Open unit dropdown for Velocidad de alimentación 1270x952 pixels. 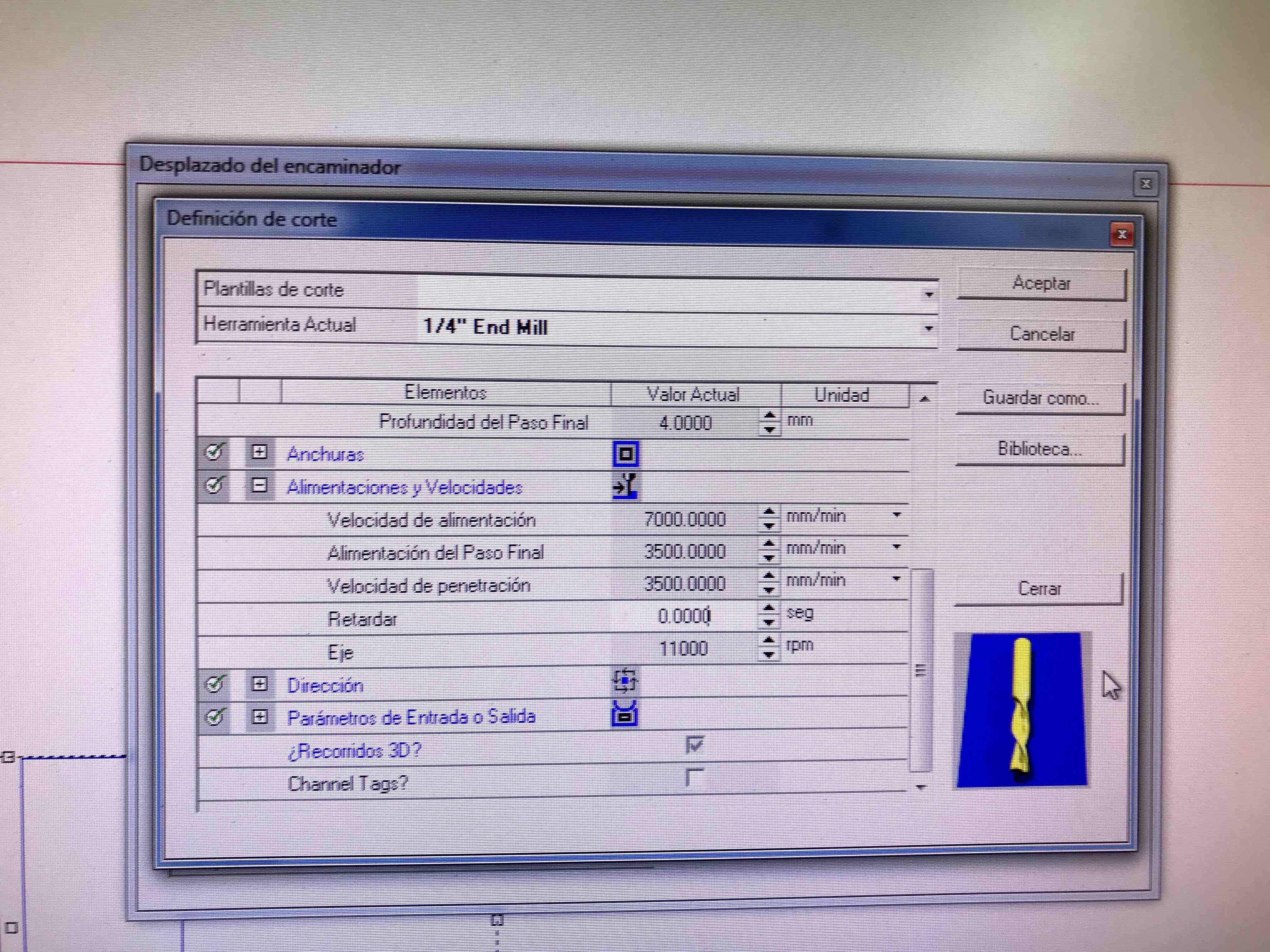(x=896, y=515)
